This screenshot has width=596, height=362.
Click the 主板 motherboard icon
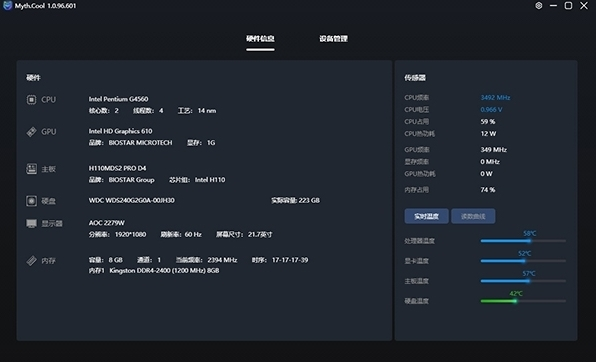pyautogui.click(x=31, y=169)
